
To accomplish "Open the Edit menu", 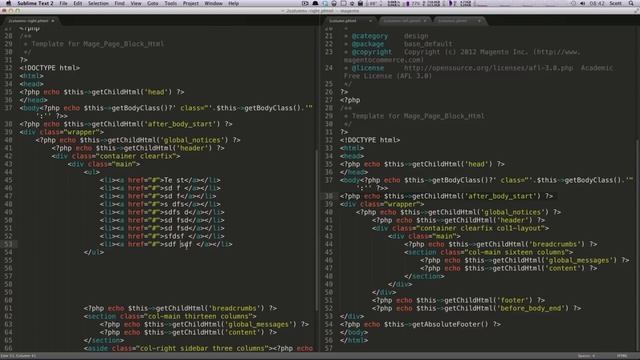I will pos(78,3).
